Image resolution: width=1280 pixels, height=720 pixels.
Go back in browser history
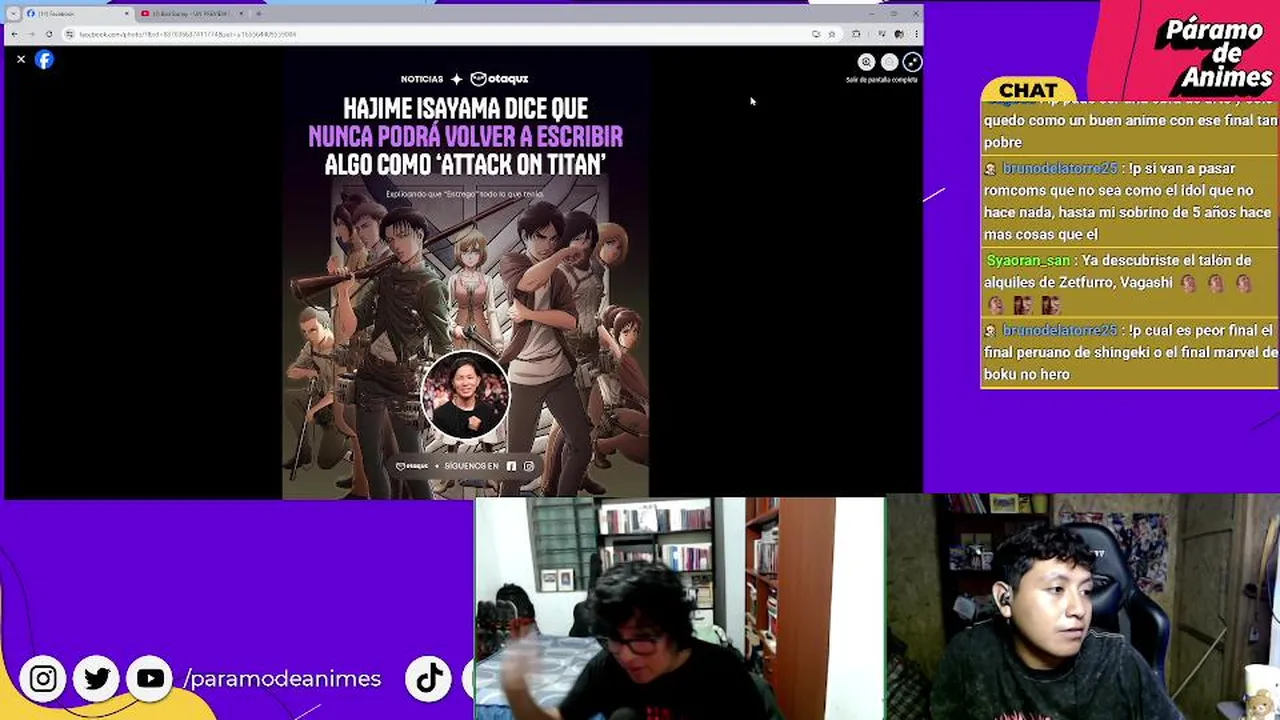click(14, 34)
